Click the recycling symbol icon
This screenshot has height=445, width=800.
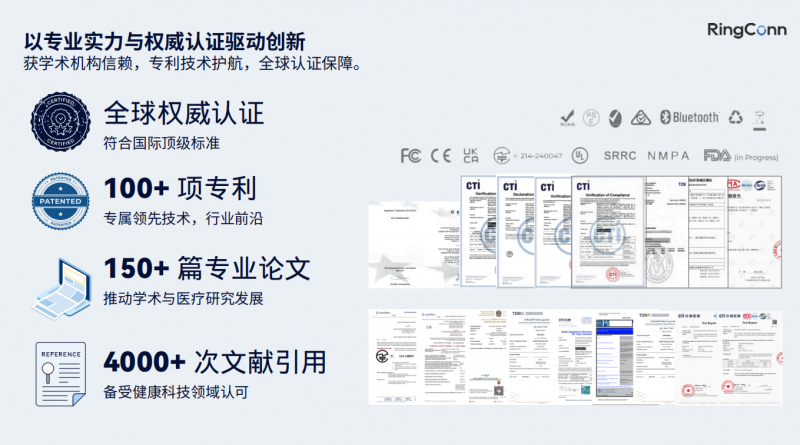(736, 118)
